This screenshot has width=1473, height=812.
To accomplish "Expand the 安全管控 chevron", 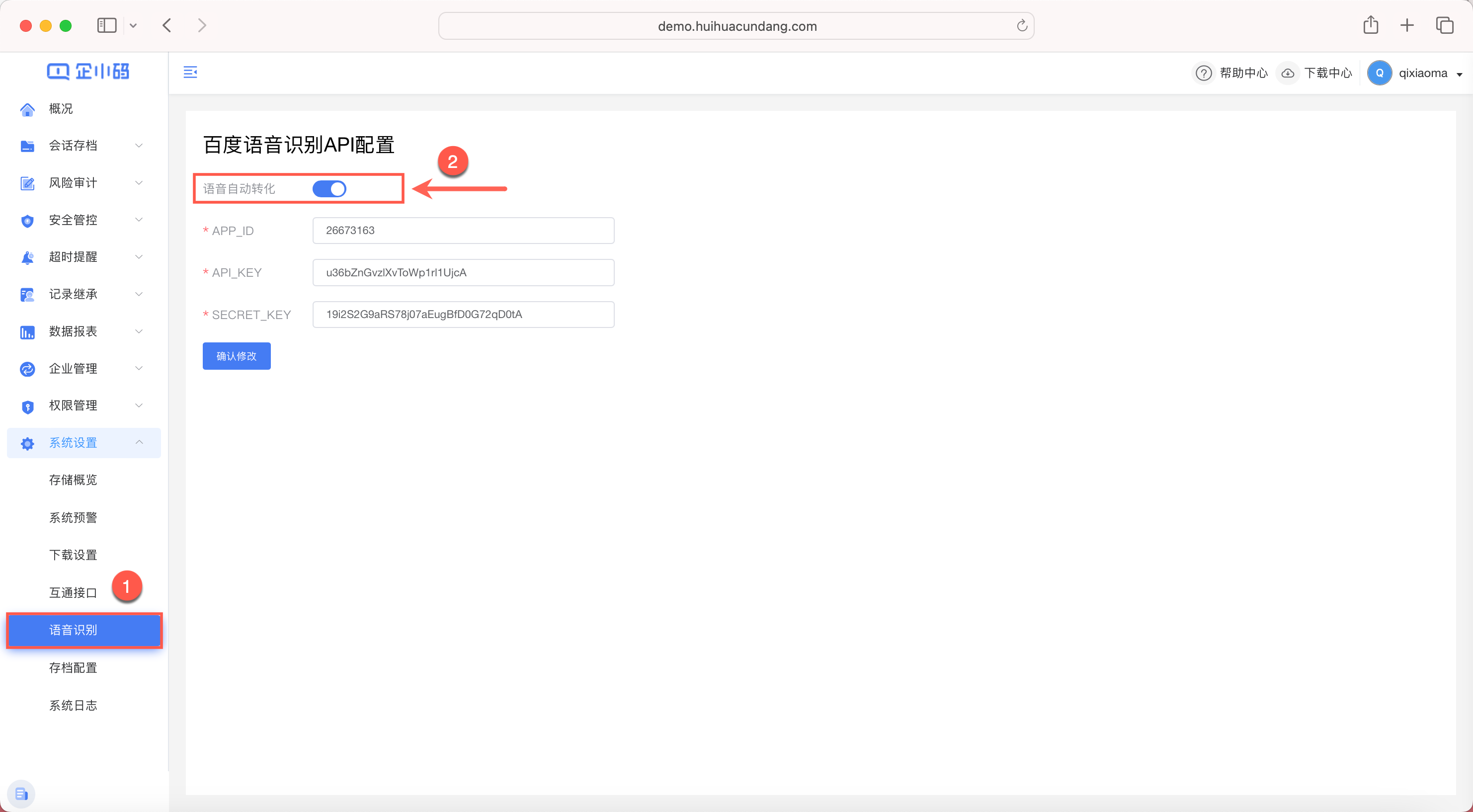I will (x=138, y=220).
